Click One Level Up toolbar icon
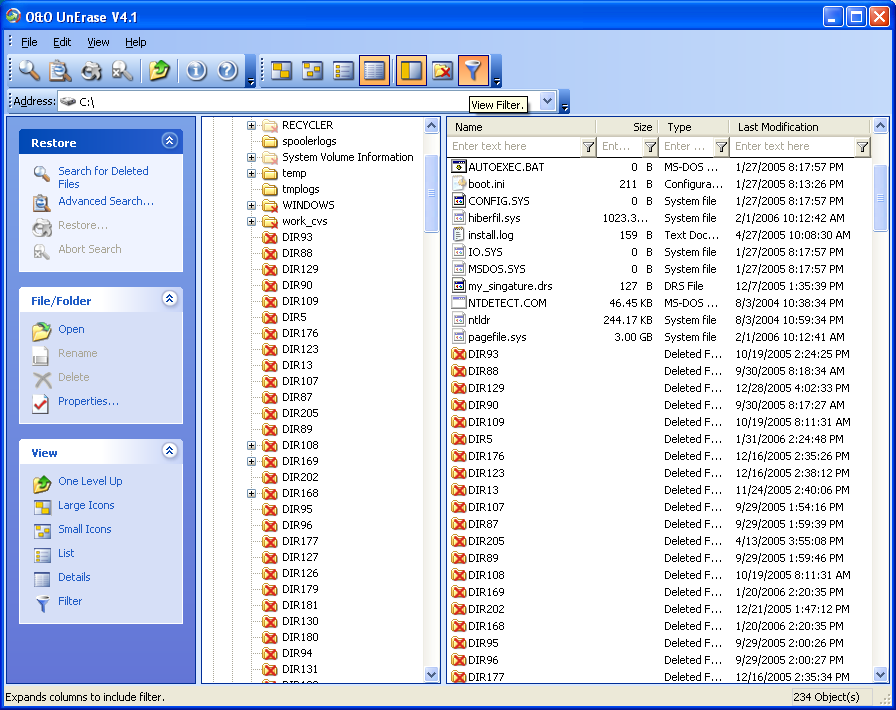The image size is (896, 710). point(159,70)
